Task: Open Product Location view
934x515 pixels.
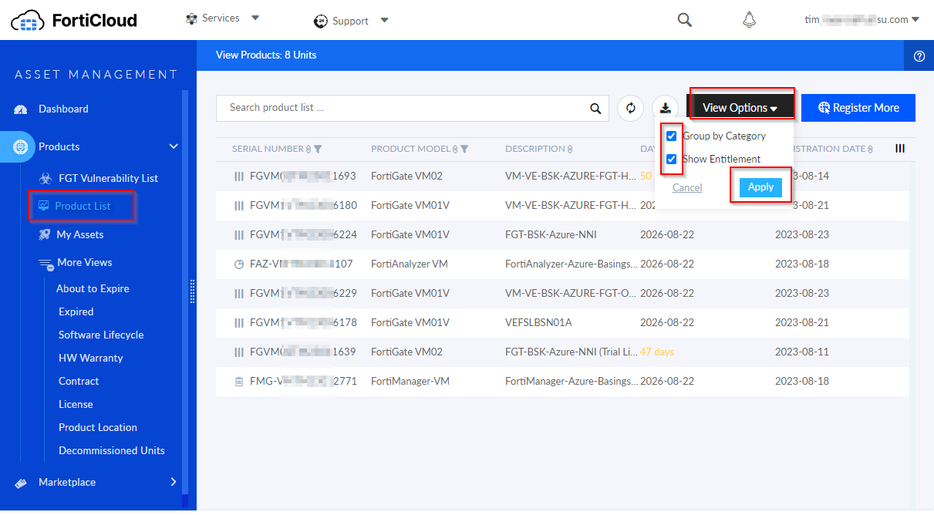Action: (x=98, y=427)
